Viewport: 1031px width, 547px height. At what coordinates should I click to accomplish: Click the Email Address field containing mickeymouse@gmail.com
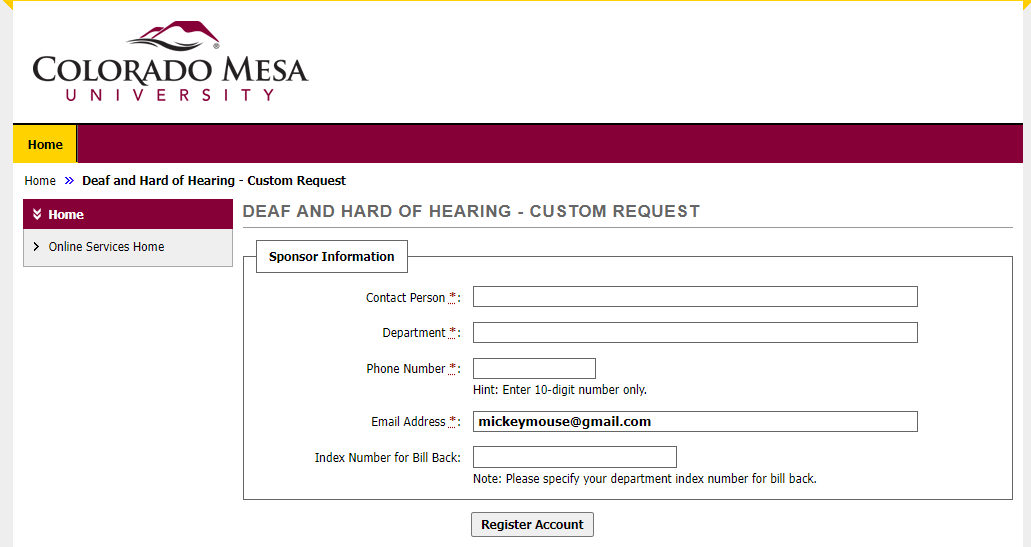point(695,422)
